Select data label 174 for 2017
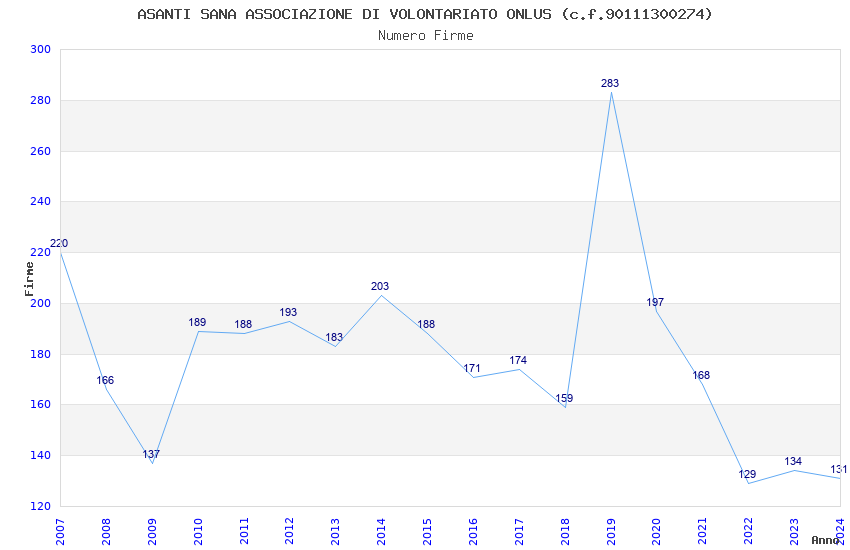Viewport: 850px width, 550px height. (x=518, y=360)
